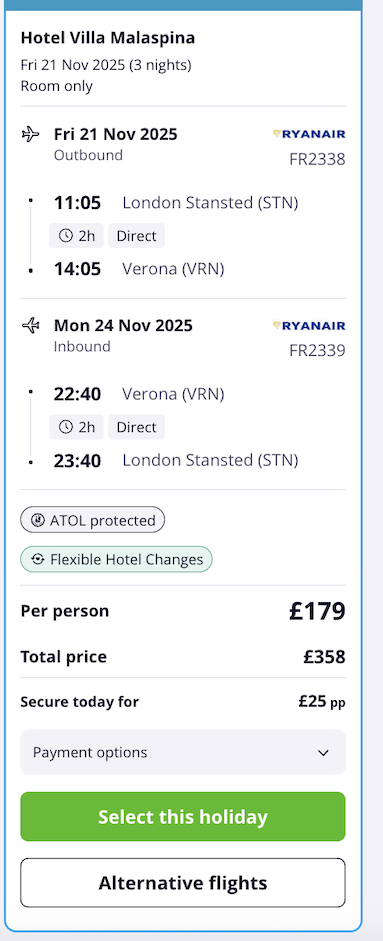Click the clock icon on inbound 2h badge

click(x=65, y=427)
